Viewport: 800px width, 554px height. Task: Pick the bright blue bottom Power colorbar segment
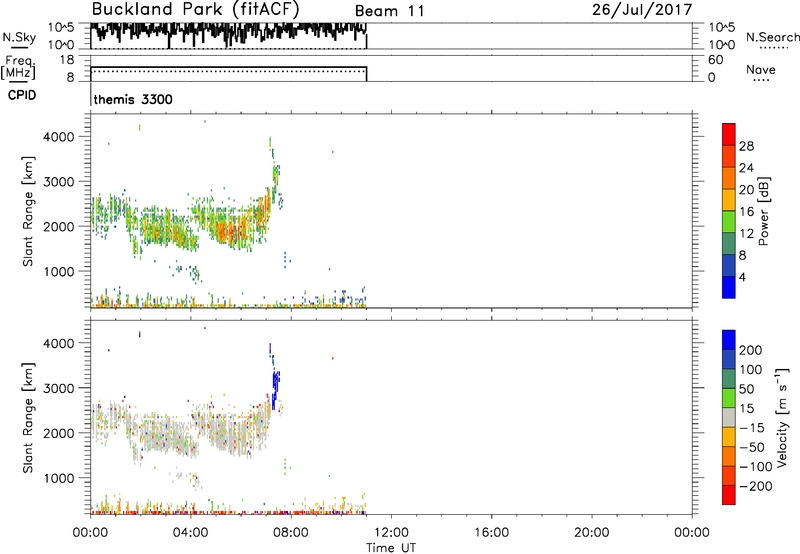729,287
